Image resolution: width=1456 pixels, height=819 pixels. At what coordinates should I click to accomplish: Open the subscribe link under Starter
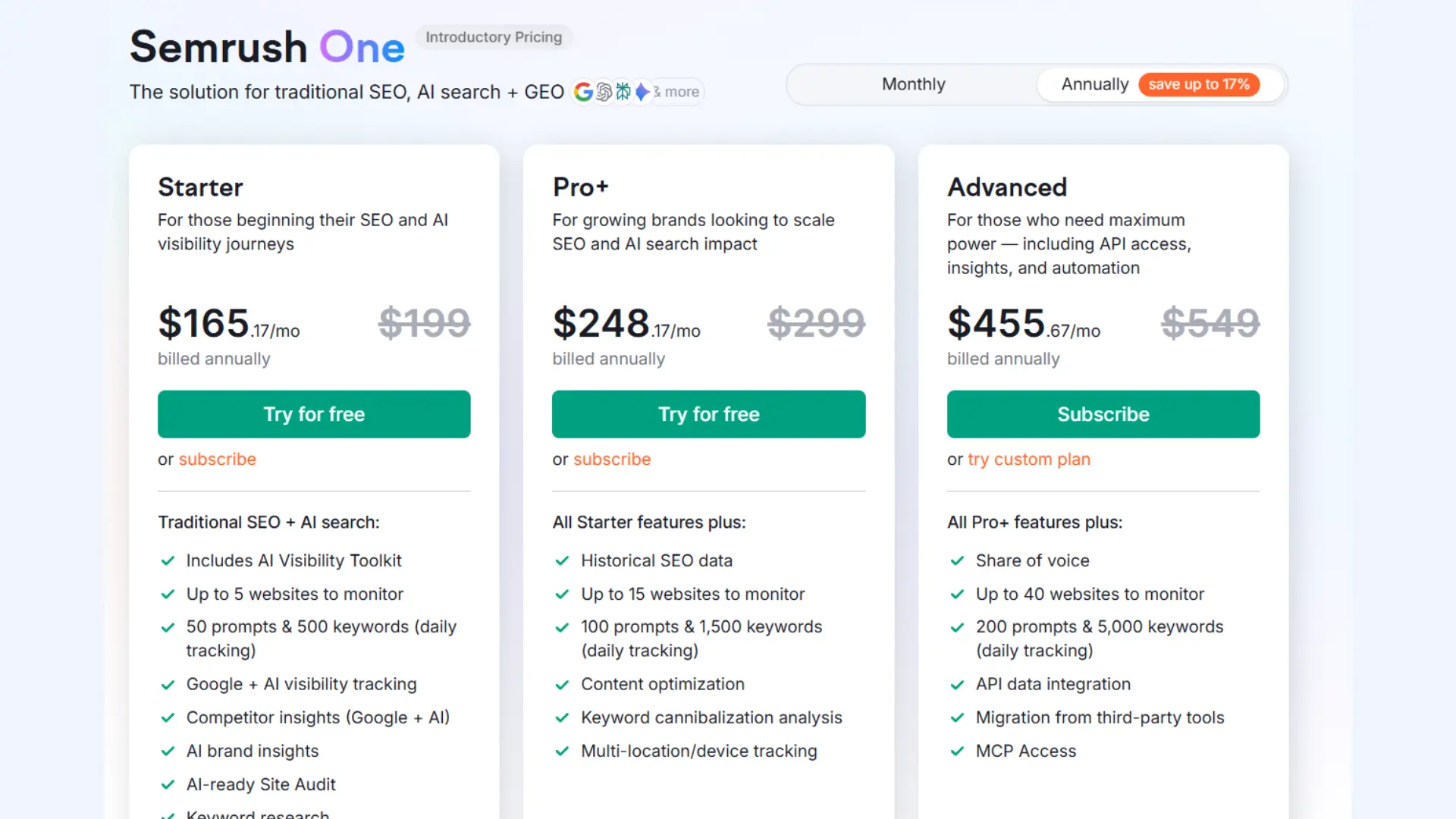218,460
